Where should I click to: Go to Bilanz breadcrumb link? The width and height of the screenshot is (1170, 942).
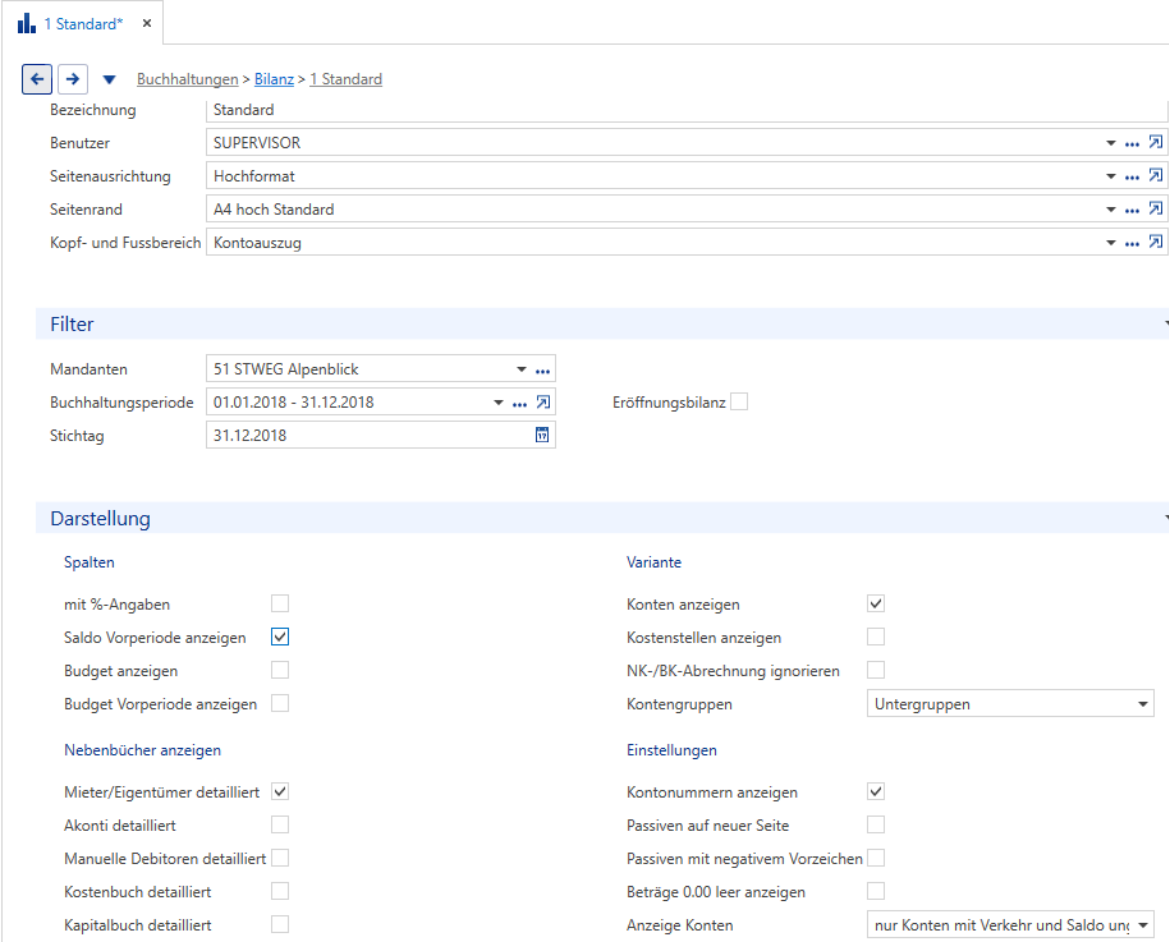coord(274,79)
